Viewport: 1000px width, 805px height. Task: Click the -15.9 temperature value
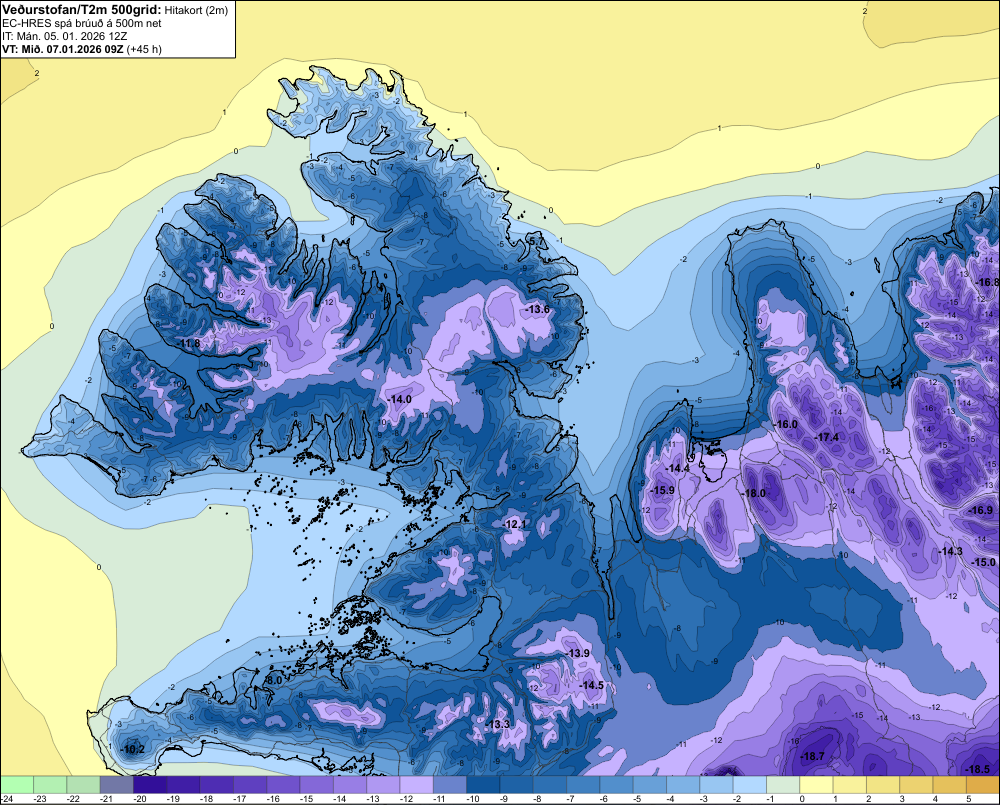click(663, 490)
